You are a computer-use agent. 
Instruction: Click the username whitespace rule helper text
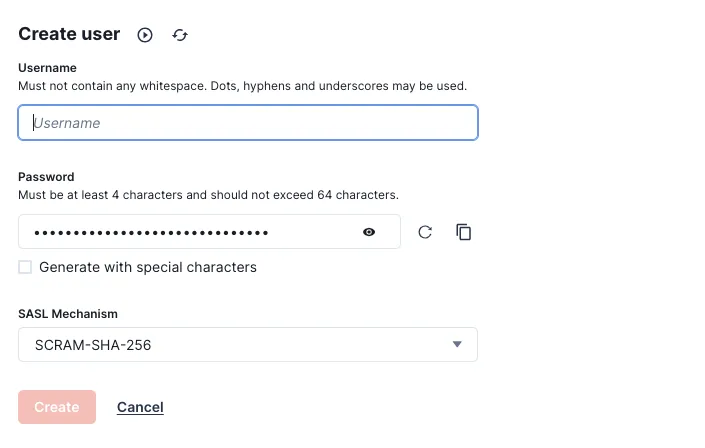click(x=242, y=86)
